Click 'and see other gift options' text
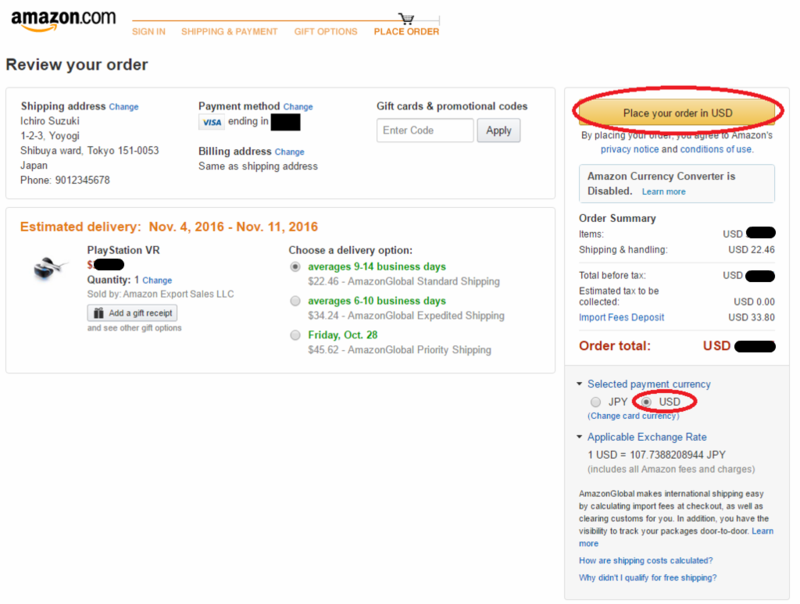The image size is (800, 604). coord(134,328)
